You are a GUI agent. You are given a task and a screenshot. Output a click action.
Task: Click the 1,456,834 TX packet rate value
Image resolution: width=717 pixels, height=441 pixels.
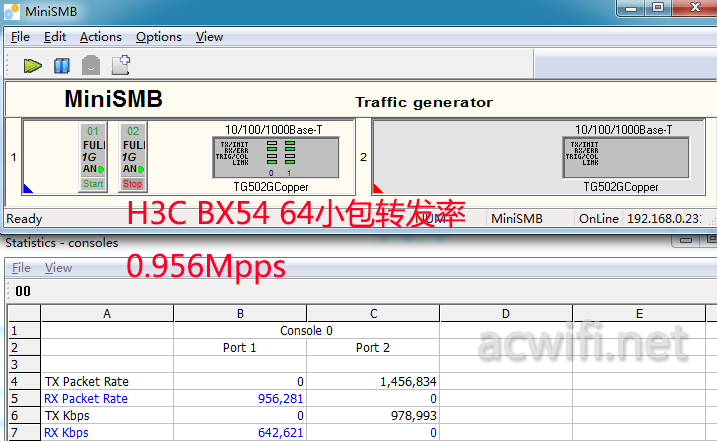[408, 382]
